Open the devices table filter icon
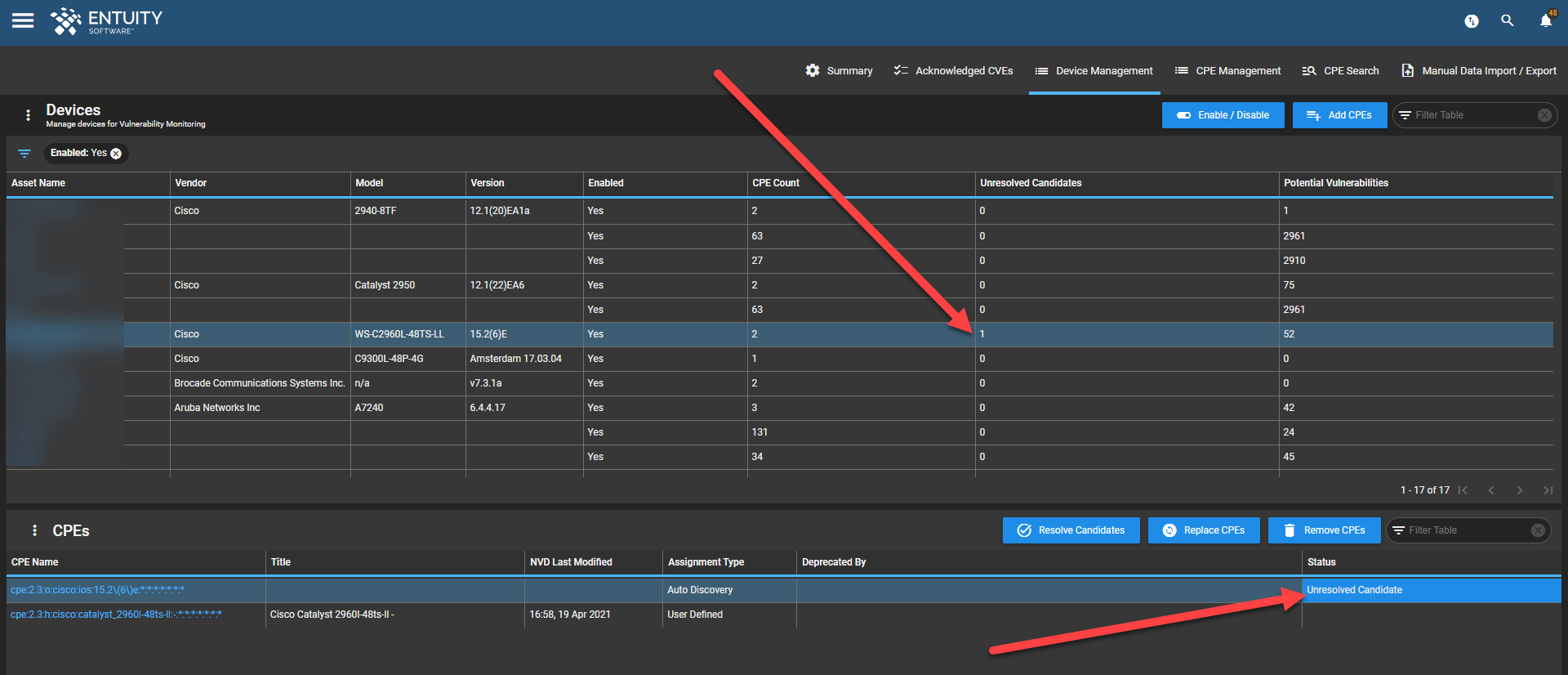Viewport: 1568px width, 675px height. click(x=24, y=154)
